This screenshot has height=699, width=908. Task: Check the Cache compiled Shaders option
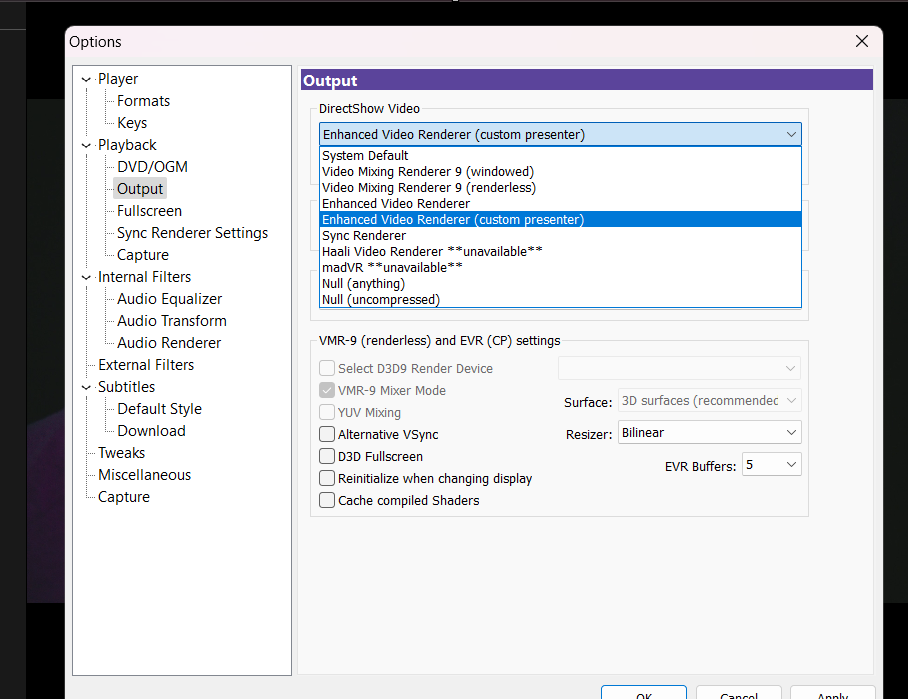[x=327, y=500]
